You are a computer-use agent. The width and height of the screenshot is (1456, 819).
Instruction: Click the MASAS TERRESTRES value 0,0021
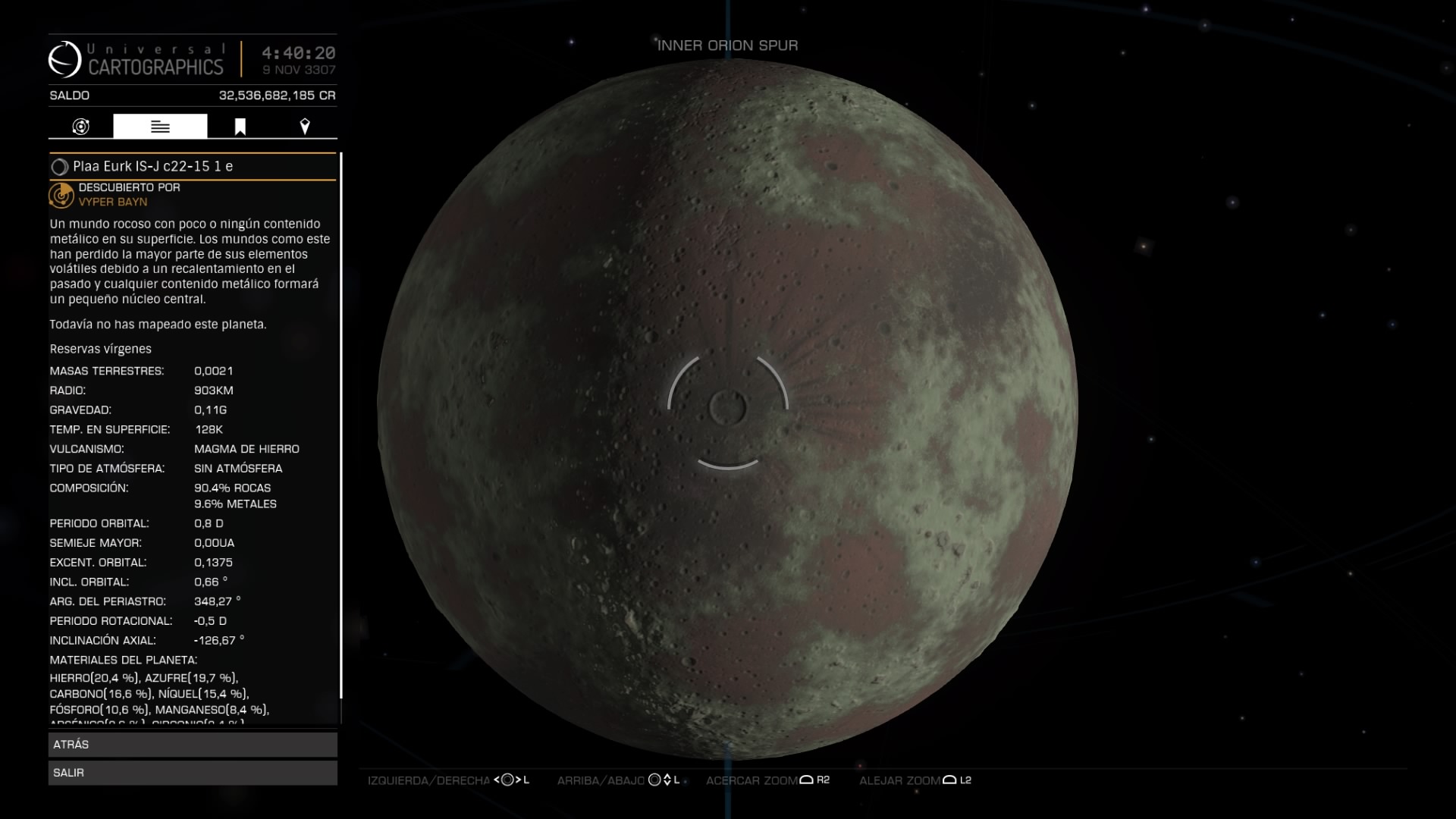tap(214, 371)
